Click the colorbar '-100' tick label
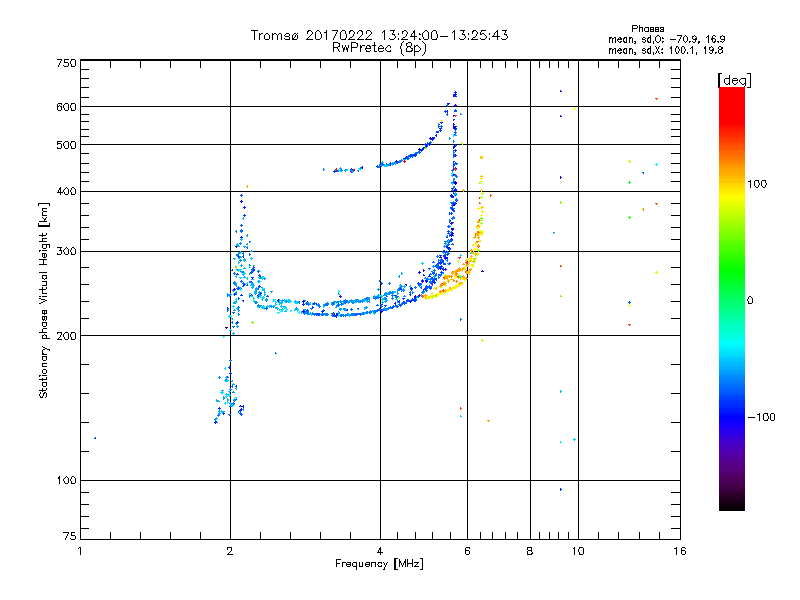The image size is (800, 600). (761, 417)
